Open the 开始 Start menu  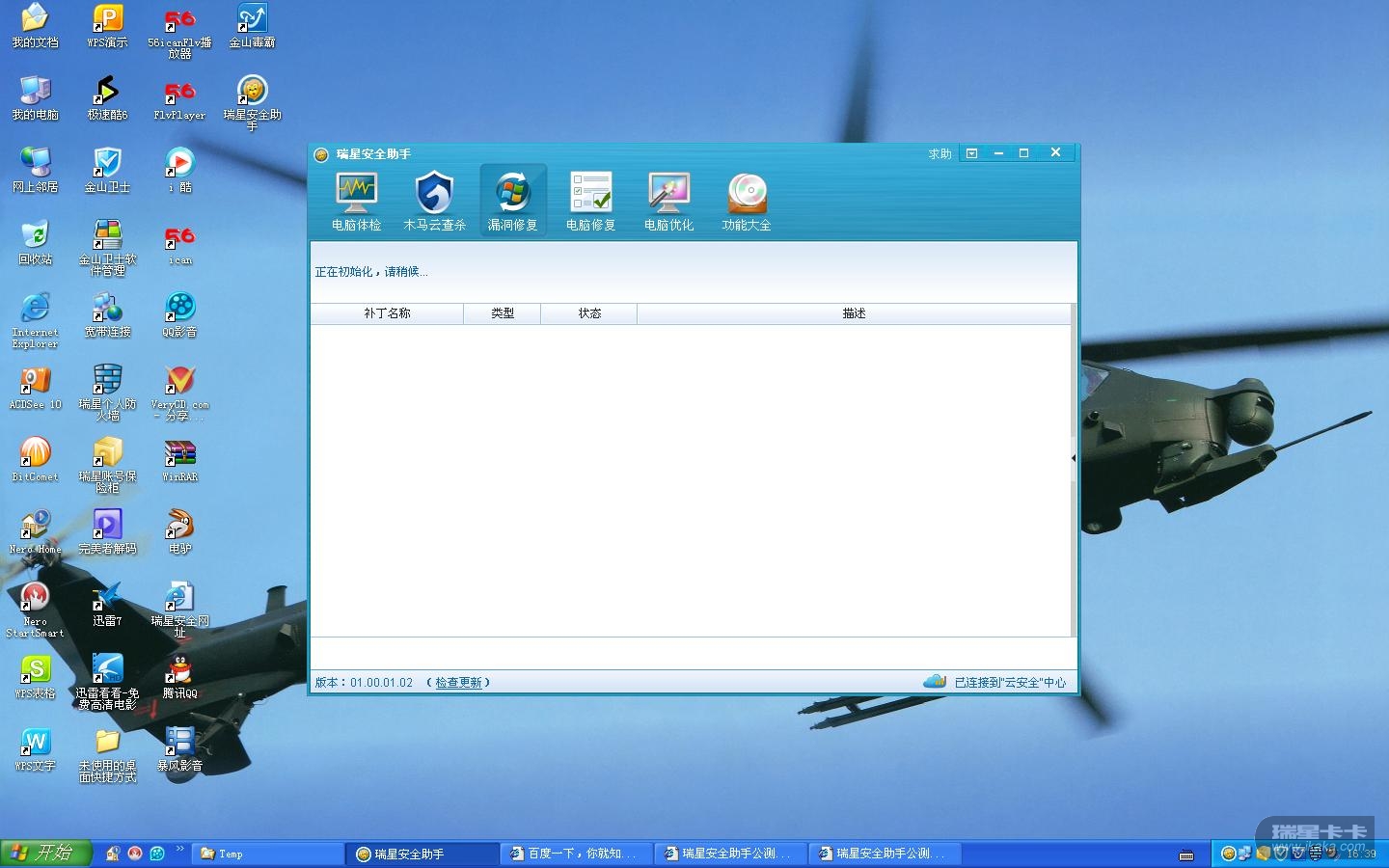[x=46, y=854]
